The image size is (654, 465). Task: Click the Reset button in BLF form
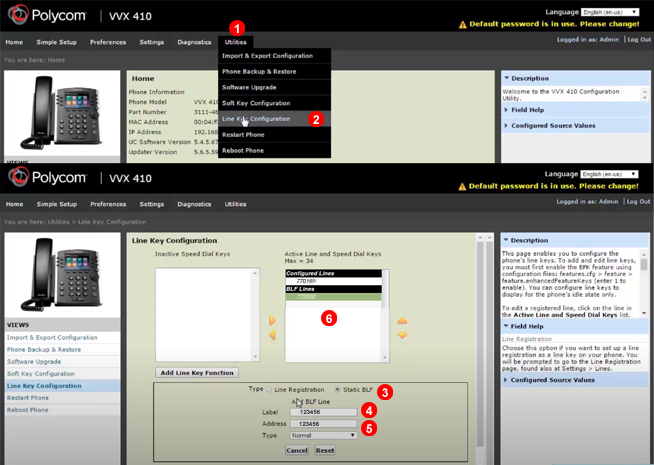click(325, 450)
